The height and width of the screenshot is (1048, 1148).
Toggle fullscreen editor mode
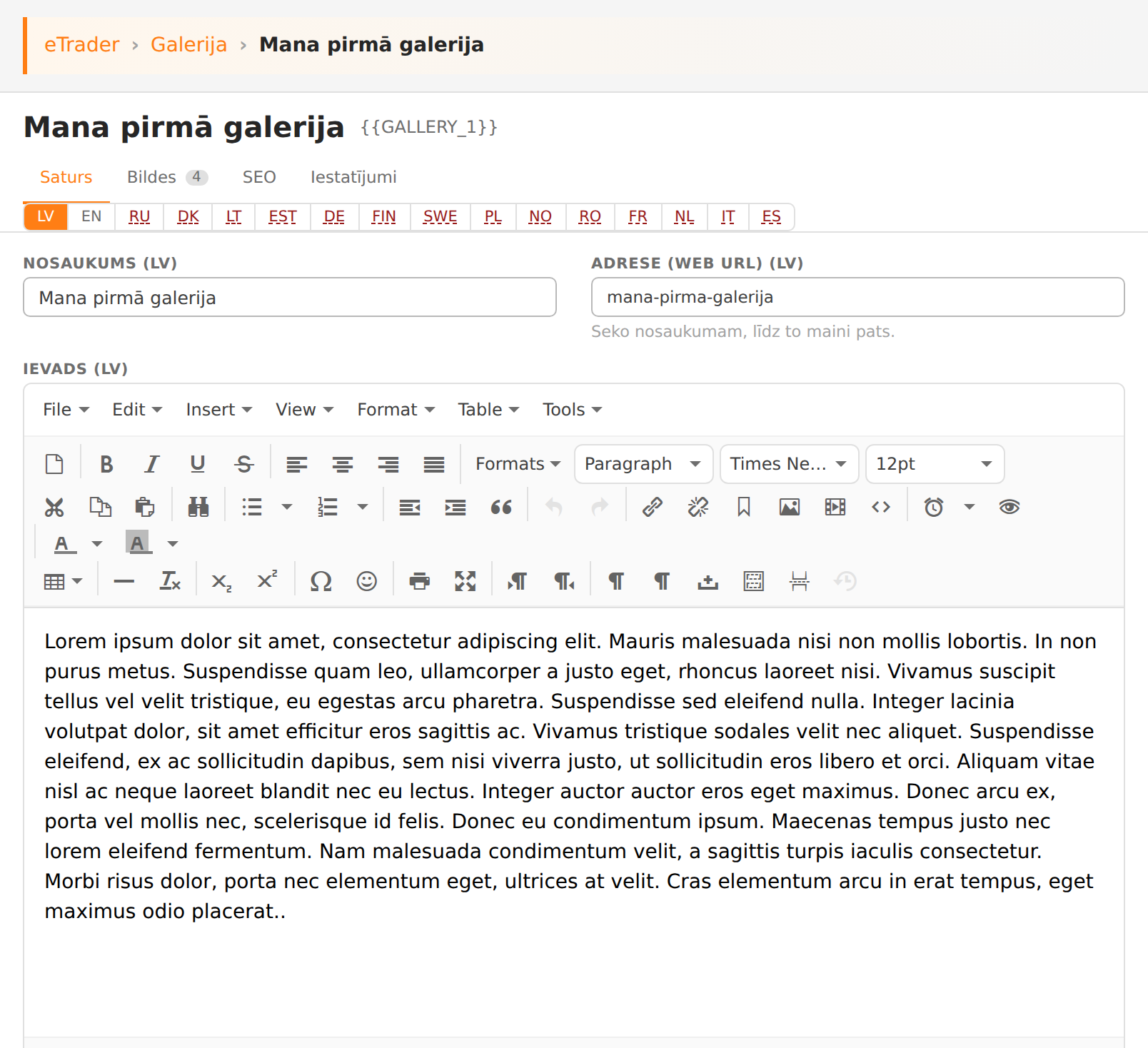(465, 581)
